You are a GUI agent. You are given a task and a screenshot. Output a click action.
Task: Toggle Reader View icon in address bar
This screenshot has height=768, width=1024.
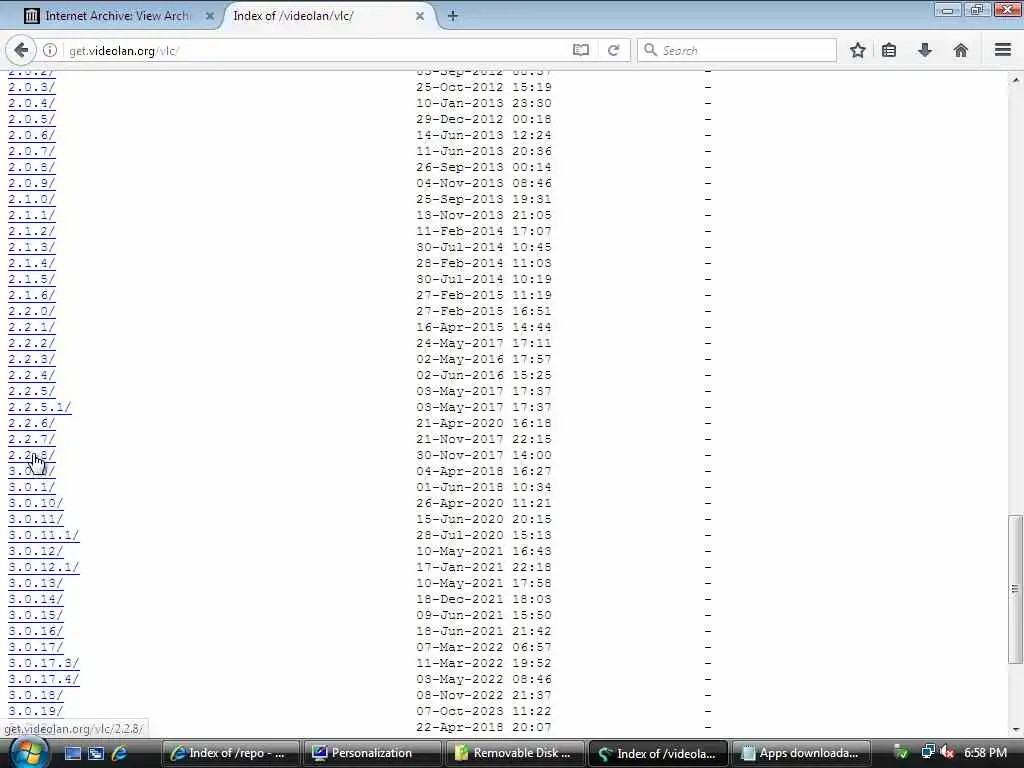point(581,50)
